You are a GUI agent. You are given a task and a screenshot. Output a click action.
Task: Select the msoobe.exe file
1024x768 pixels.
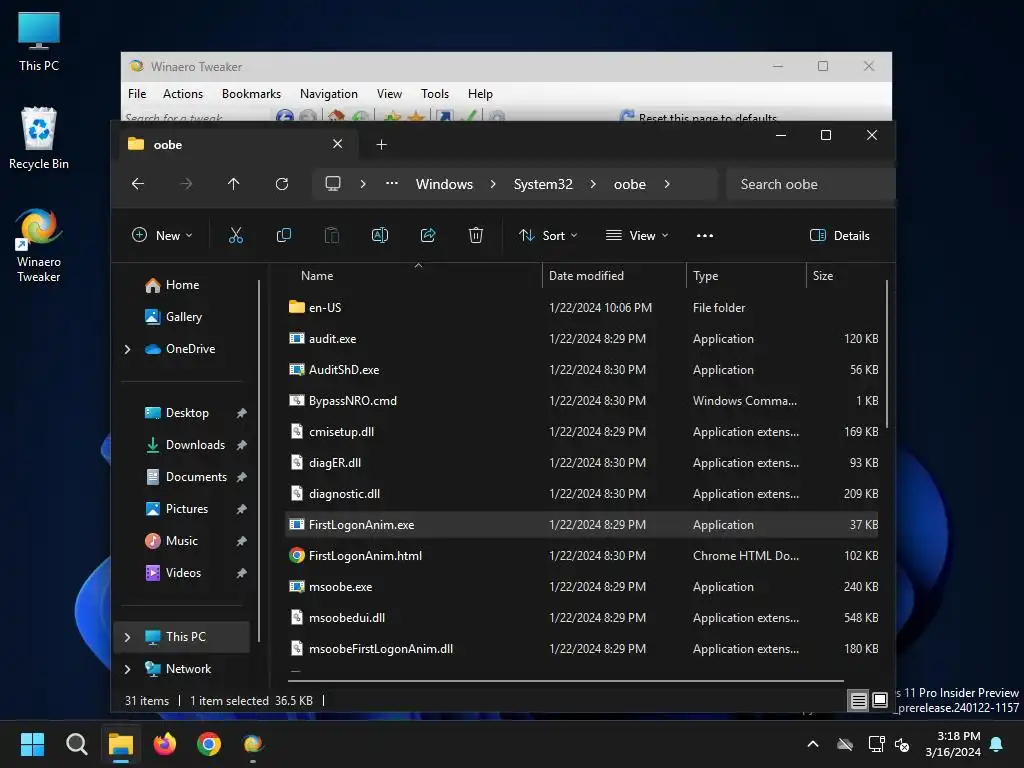[x=583, y=586]
